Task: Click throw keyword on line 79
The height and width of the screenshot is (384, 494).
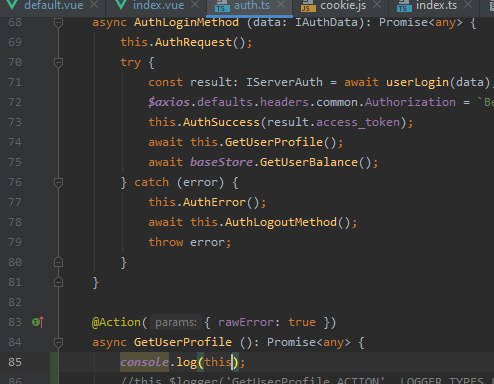Action: coord(166,242)
